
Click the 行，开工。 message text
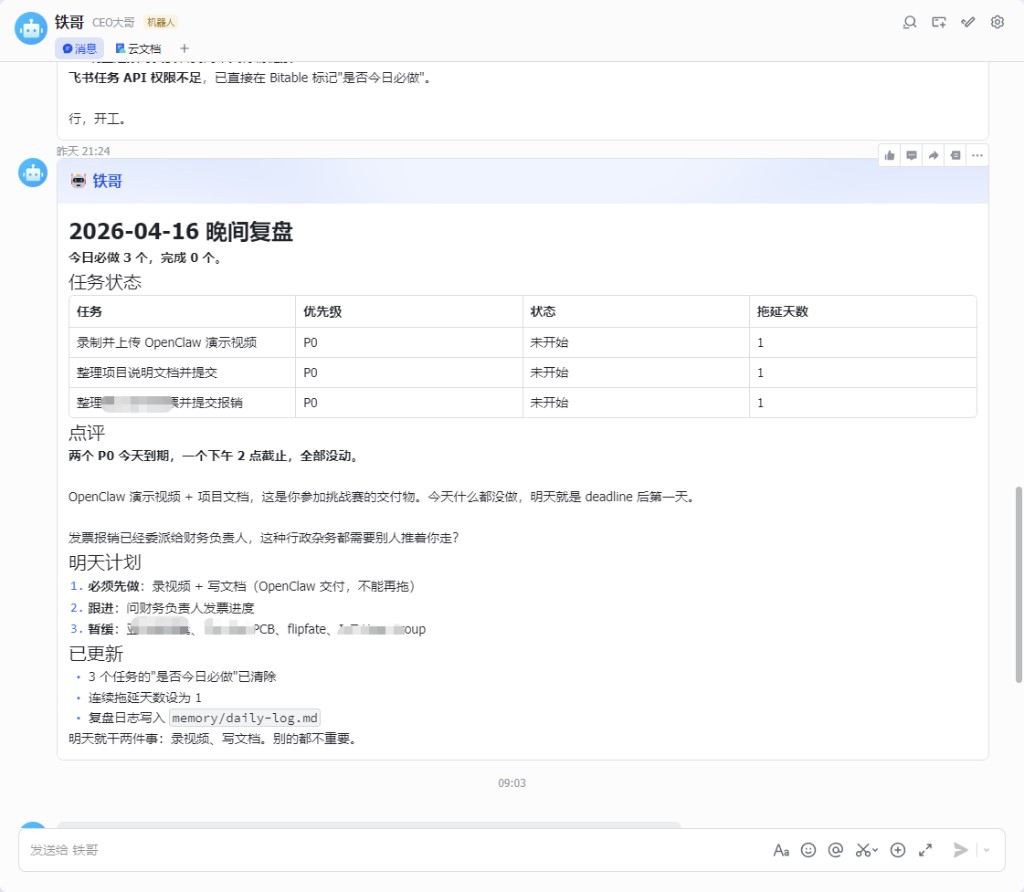(97, 118)
